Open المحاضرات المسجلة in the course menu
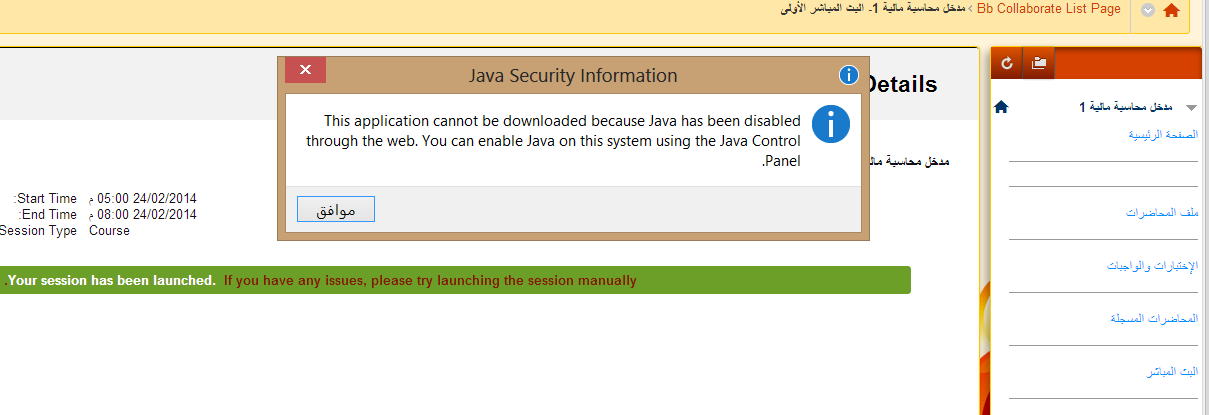The height and width of the screenshot is (415, 1209). click(1153, 318)
